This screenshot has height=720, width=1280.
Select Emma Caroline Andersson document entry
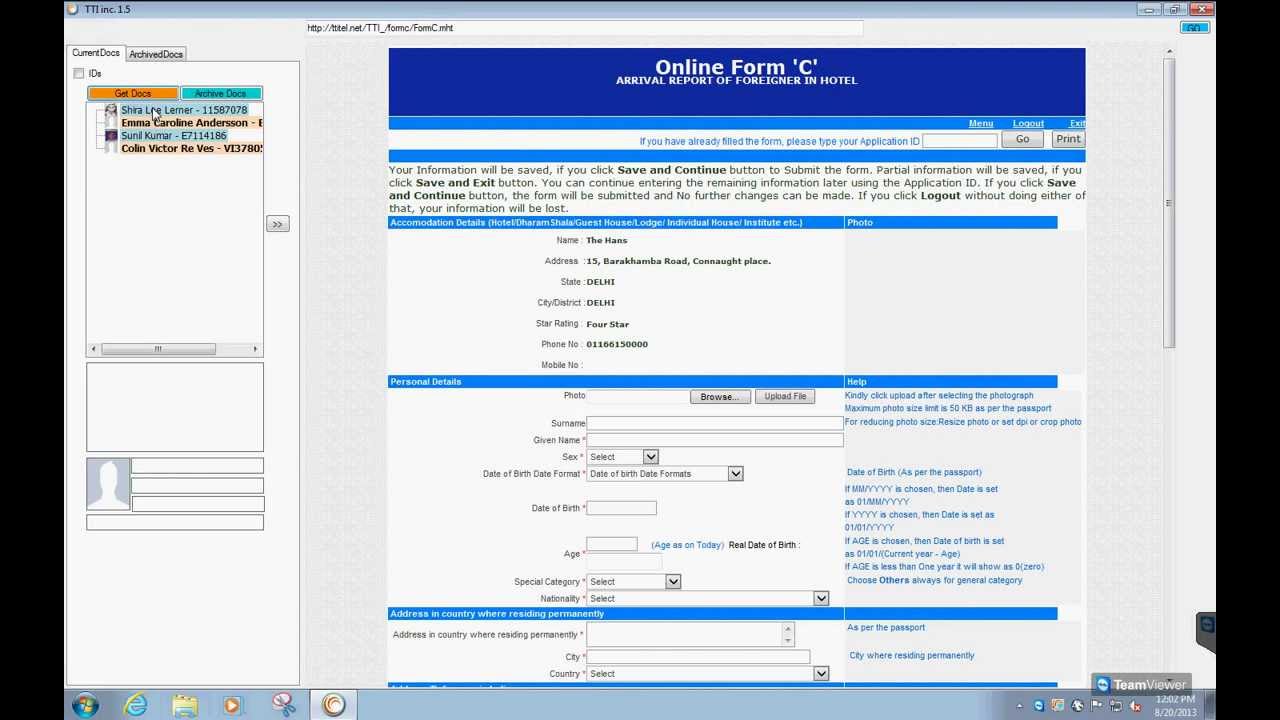pyautogui.click(x=191, y=123)
